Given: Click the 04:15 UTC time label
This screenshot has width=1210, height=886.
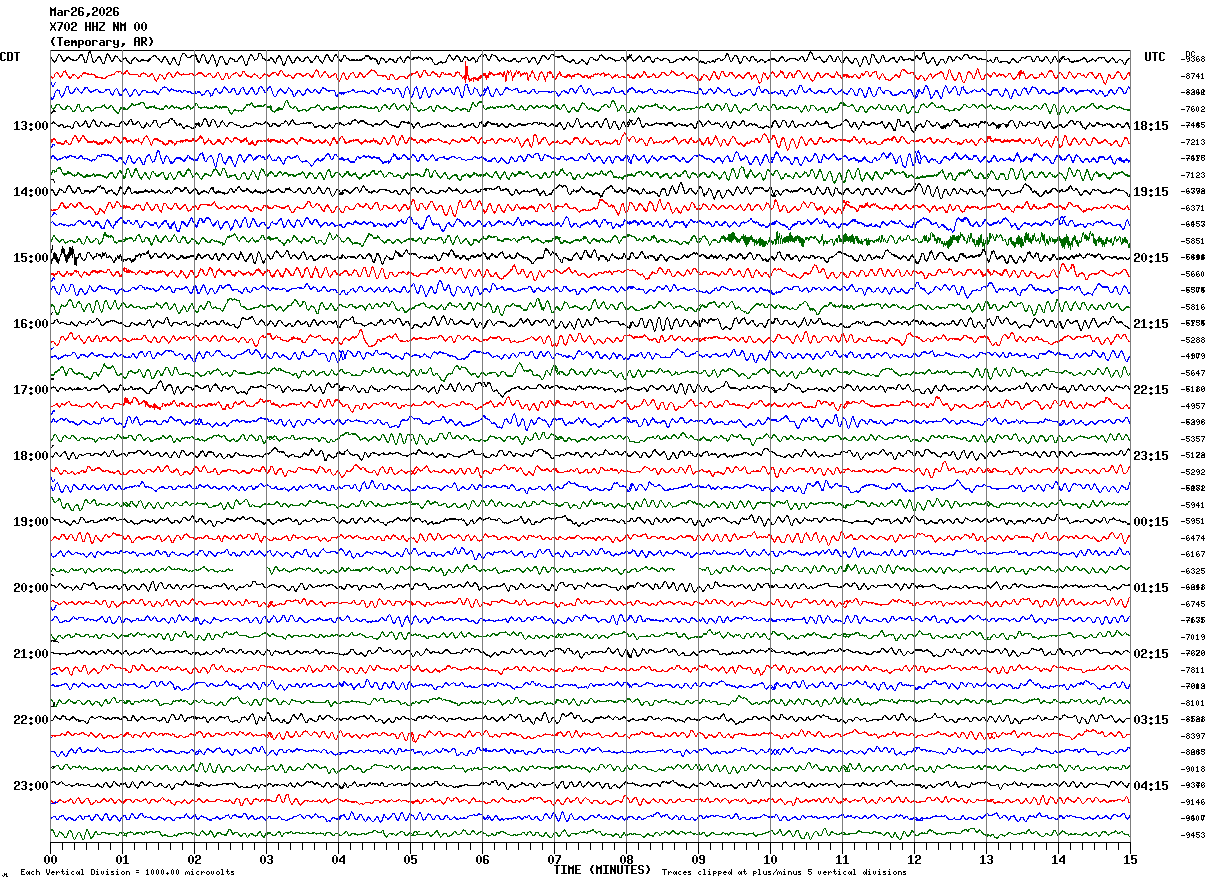Looking at the screenshot, I should (1151, 786).
